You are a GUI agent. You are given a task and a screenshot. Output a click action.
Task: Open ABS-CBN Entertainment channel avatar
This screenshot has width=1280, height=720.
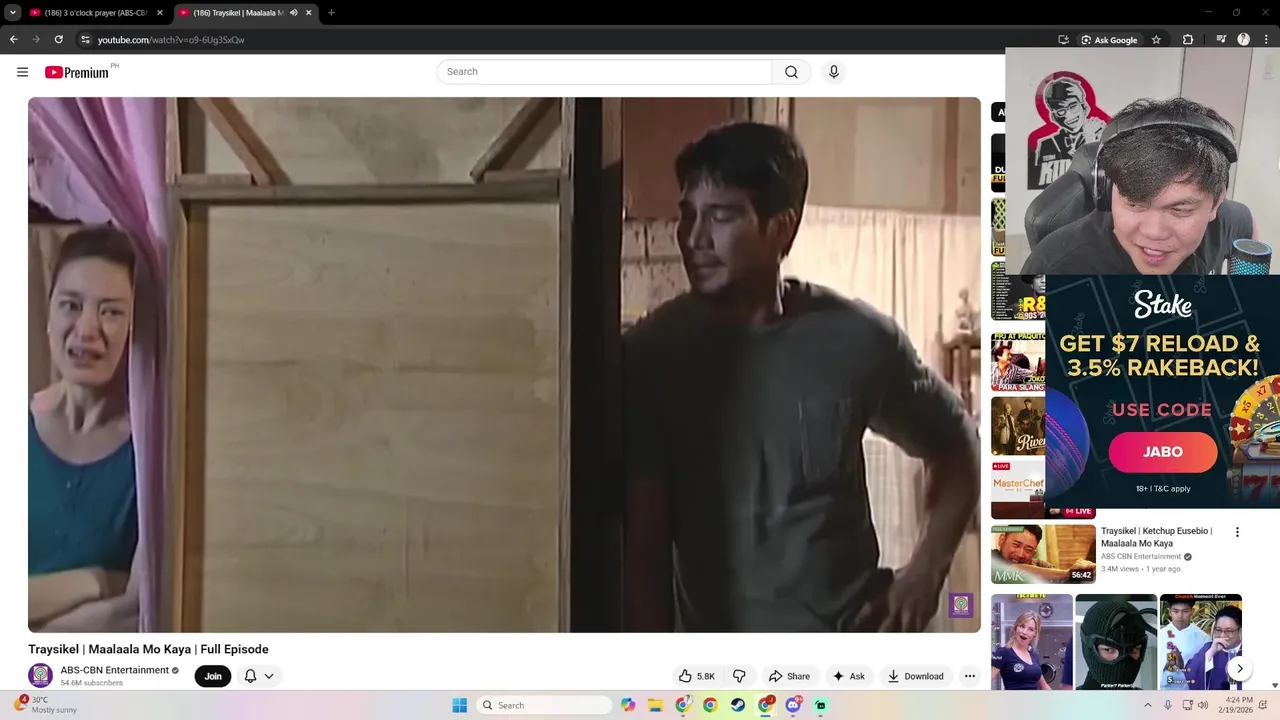click(x=40, y=676)
